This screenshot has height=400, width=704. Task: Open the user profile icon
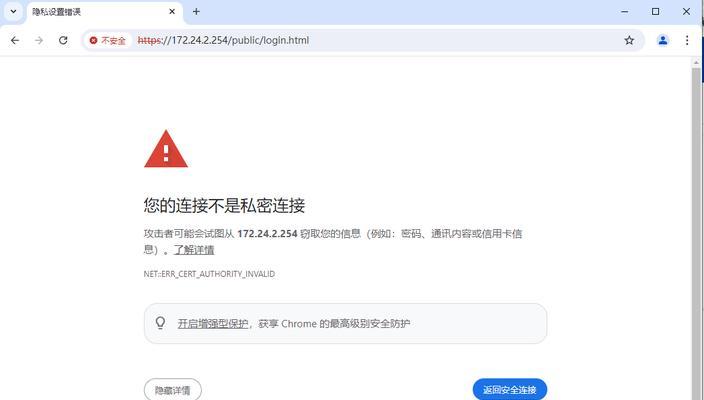663,40
